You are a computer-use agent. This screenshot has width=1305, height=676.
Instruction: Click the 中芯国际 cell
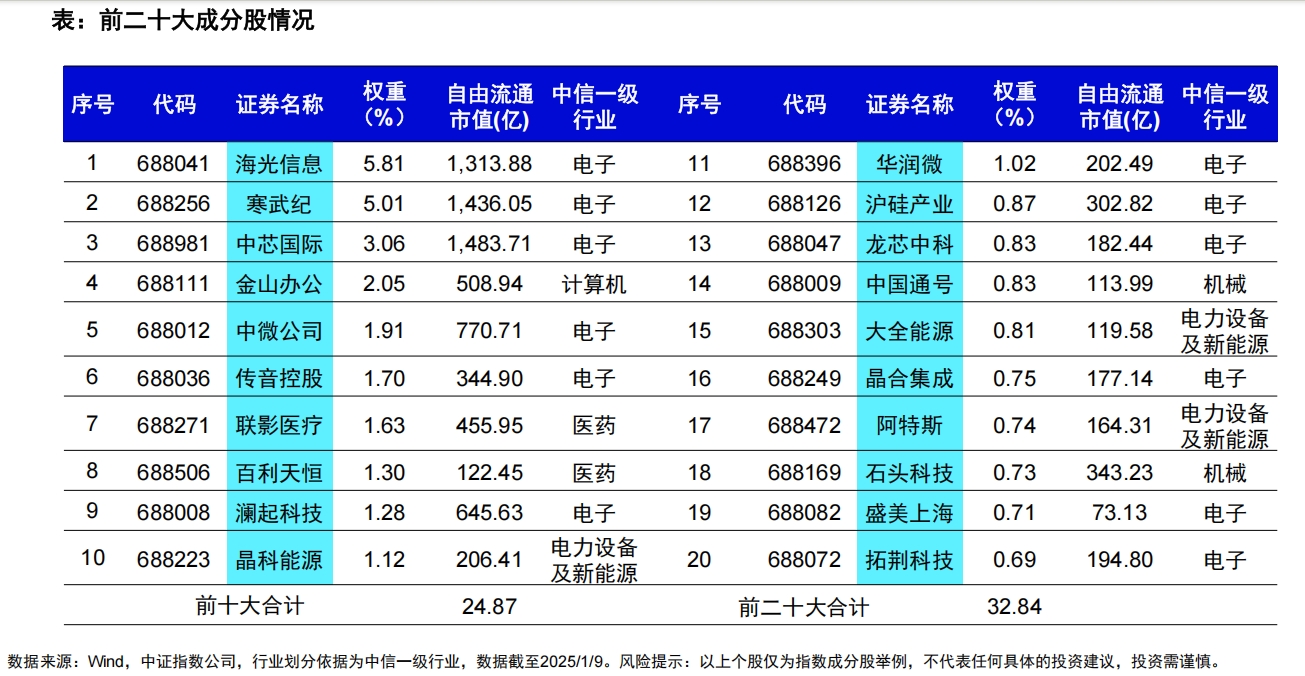[280, 244]
